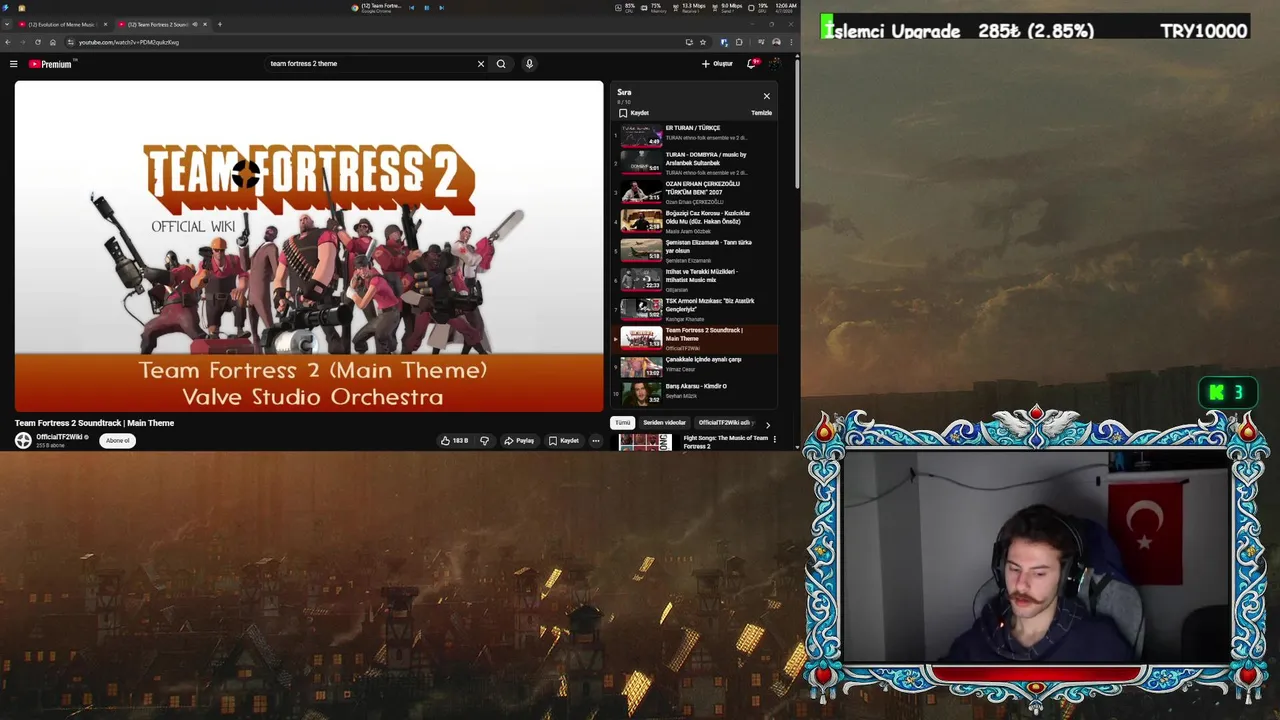Image resolution: width=1280 pixels, height=720 pixels.
Task: Select Team Fortress 2 Soundtrack queue row
Action: pyautogui.click(x=694, y=338)
